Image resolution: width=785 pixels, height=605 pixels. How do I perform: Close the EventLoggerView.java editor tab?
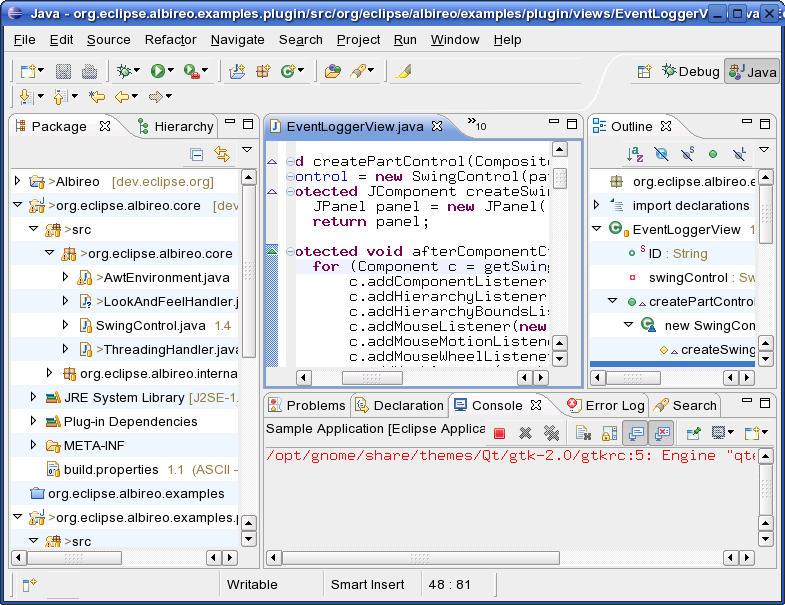pos(436,127)
